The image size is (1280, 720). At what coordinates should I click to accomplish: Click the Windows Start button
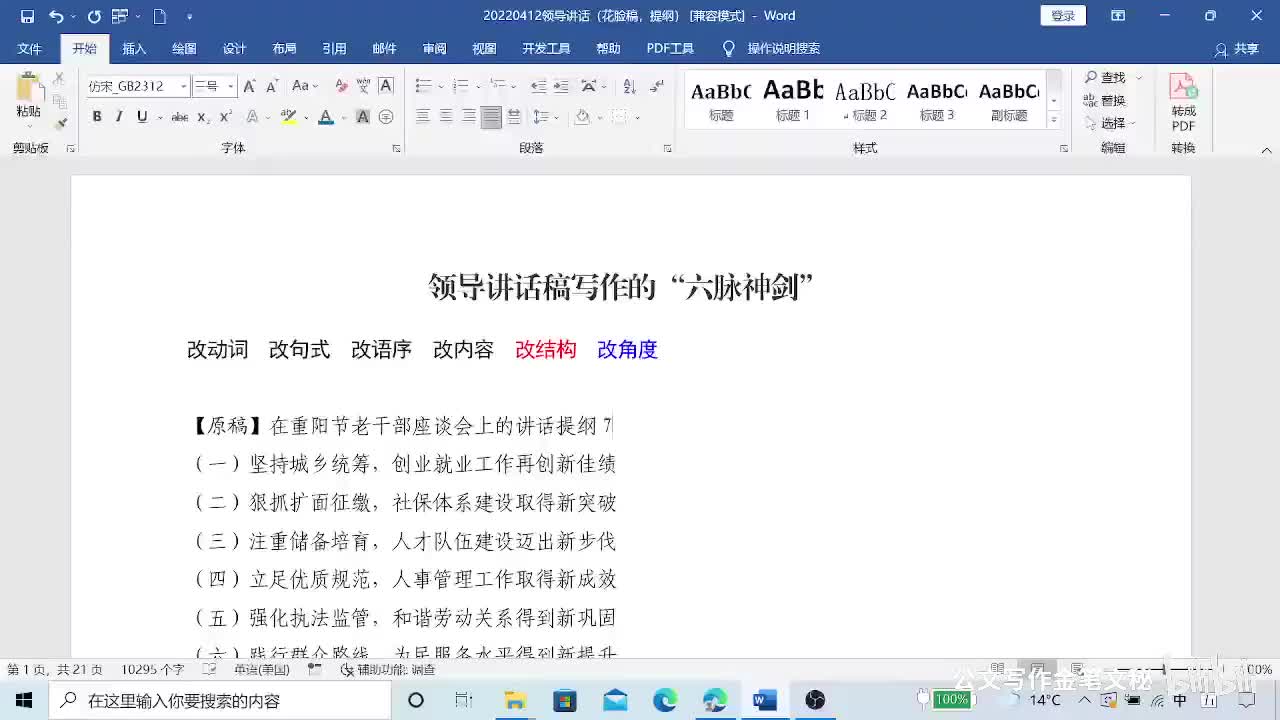(23, 700)
